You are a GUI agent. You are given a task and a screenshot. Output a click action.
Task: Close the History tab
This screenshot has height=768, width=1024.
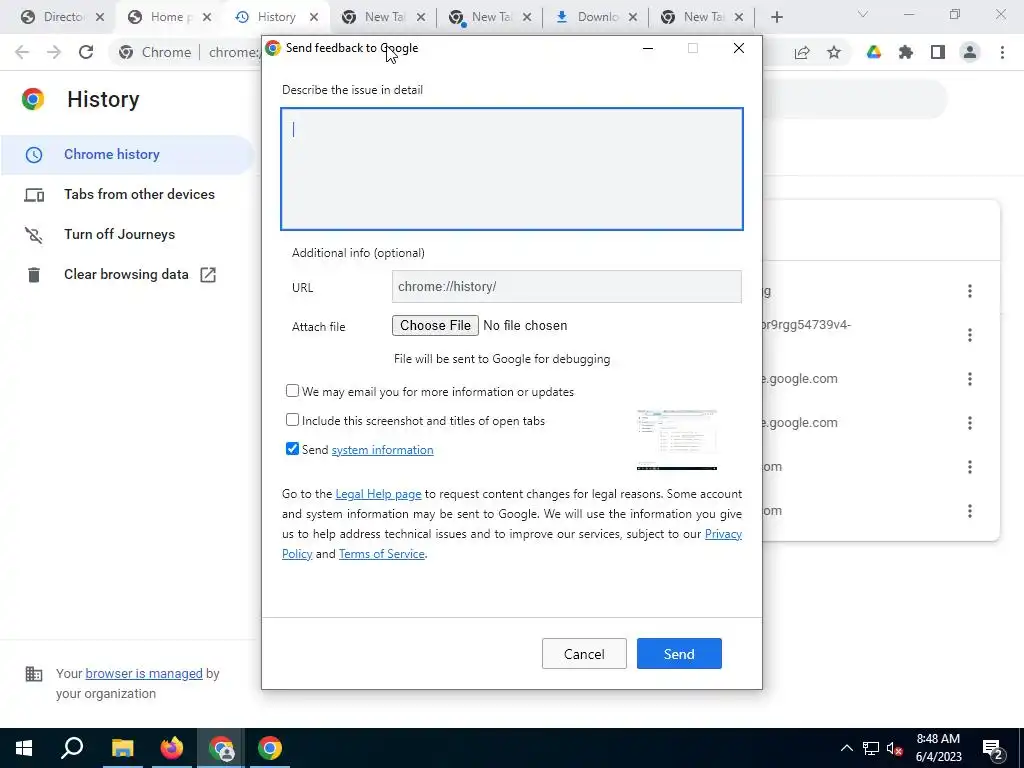point(314,17)
